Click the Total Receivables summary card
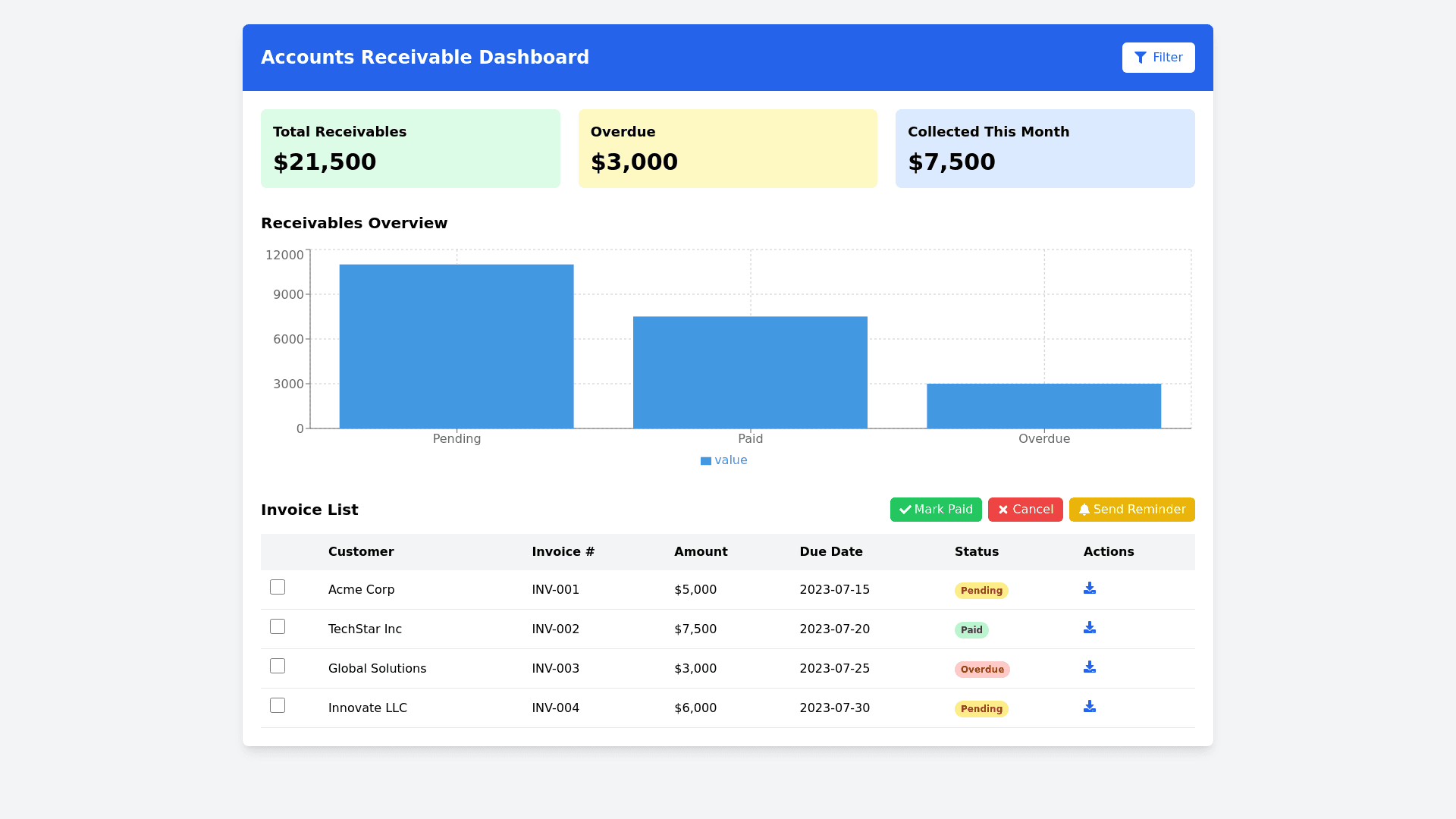 click(410, 149)
